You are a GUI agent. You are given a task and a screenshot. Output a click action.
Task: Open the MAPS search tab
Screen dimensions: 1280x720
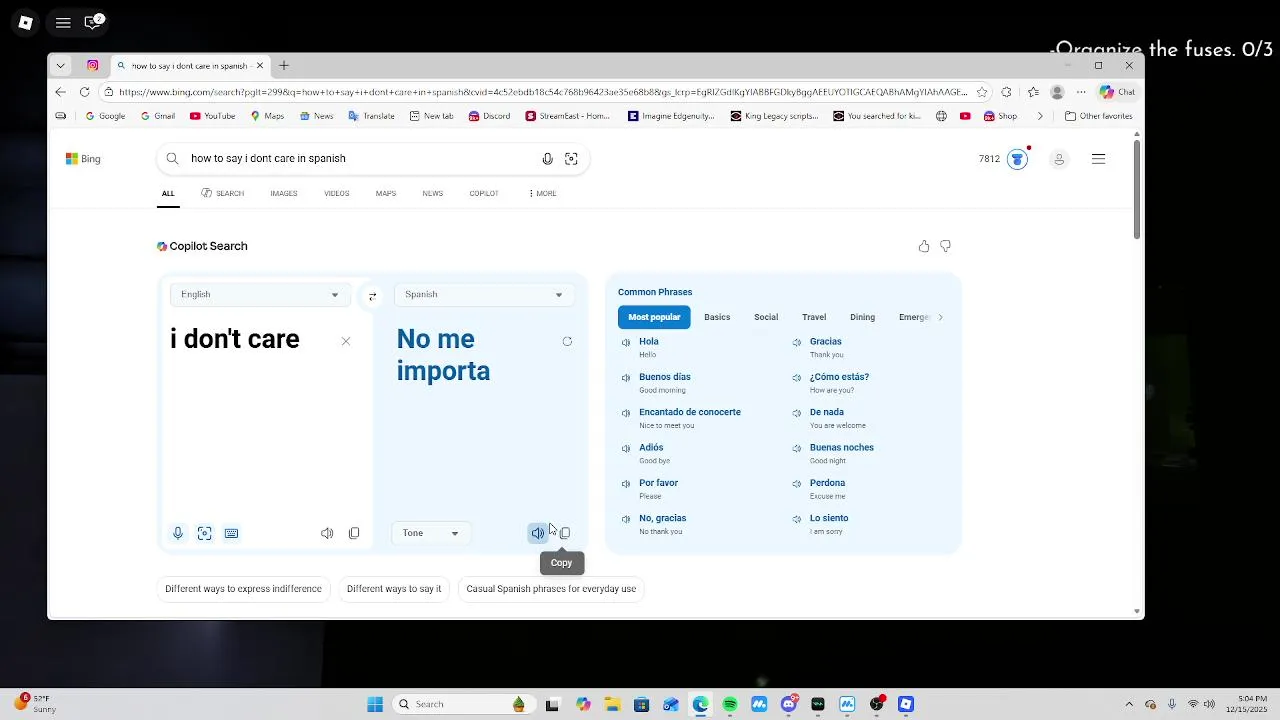coord(386,193)
